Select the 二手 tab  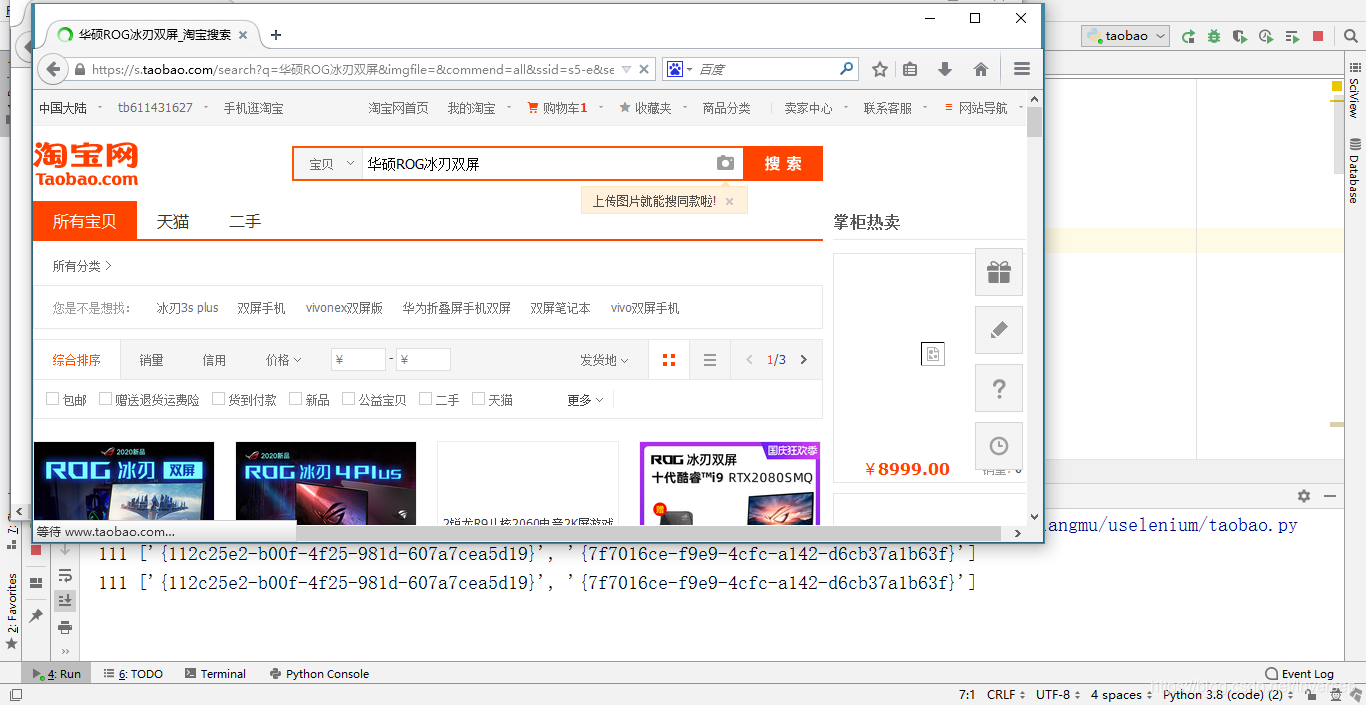245,221
